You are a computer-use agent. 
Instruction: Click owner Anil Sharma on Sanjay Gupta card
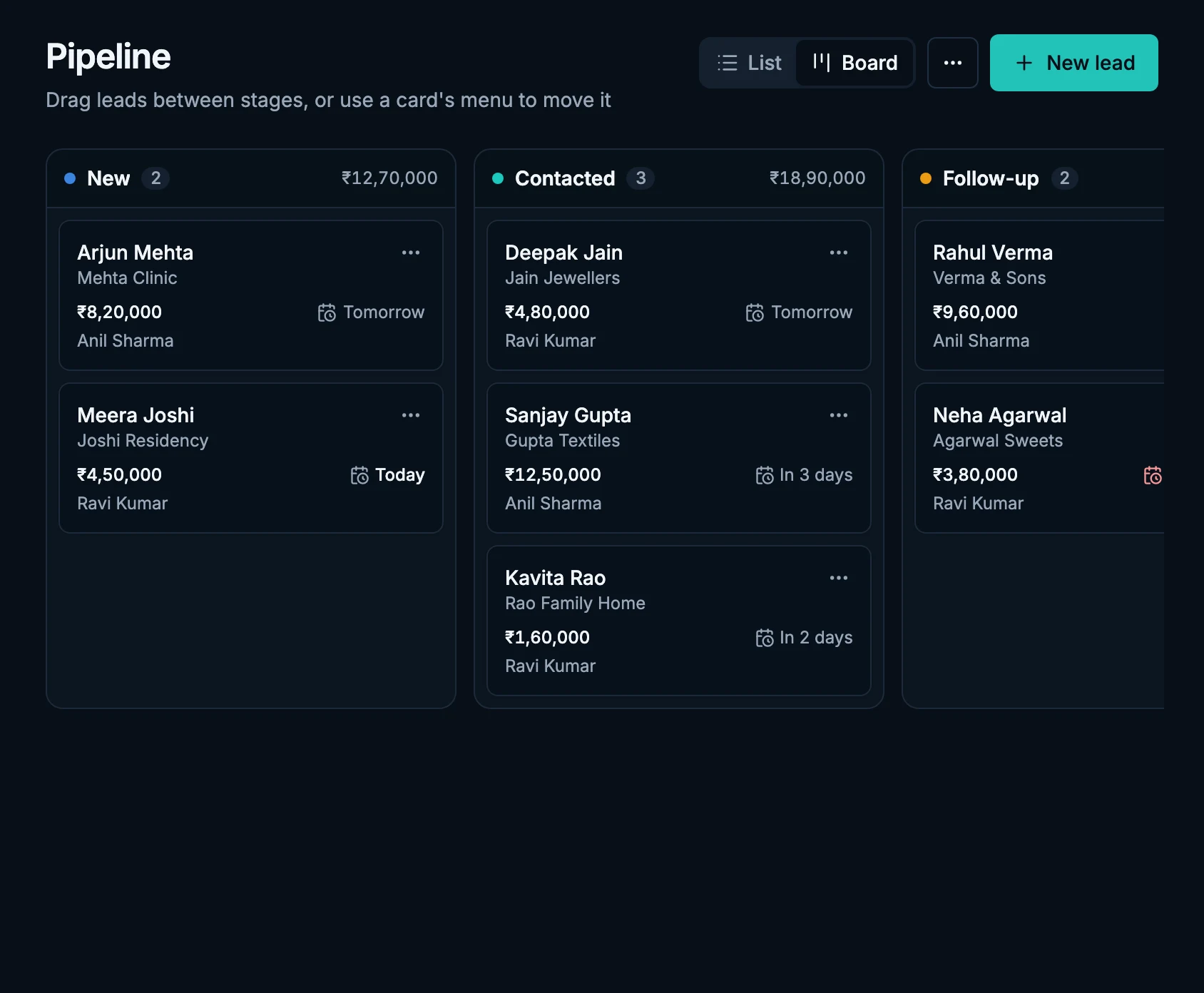(553, 504)
